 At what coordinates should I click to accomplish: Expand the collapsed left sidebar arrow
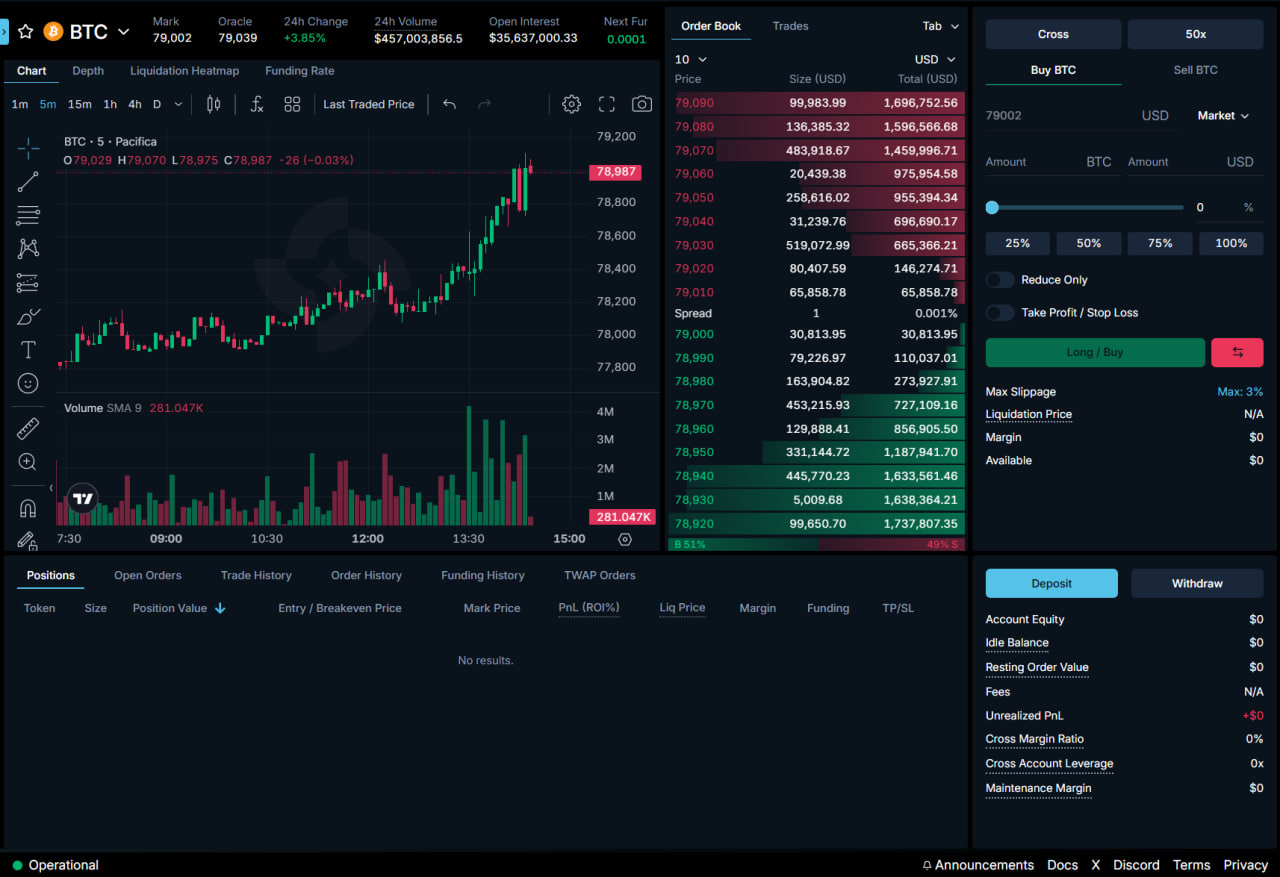(x=4, y=32)
